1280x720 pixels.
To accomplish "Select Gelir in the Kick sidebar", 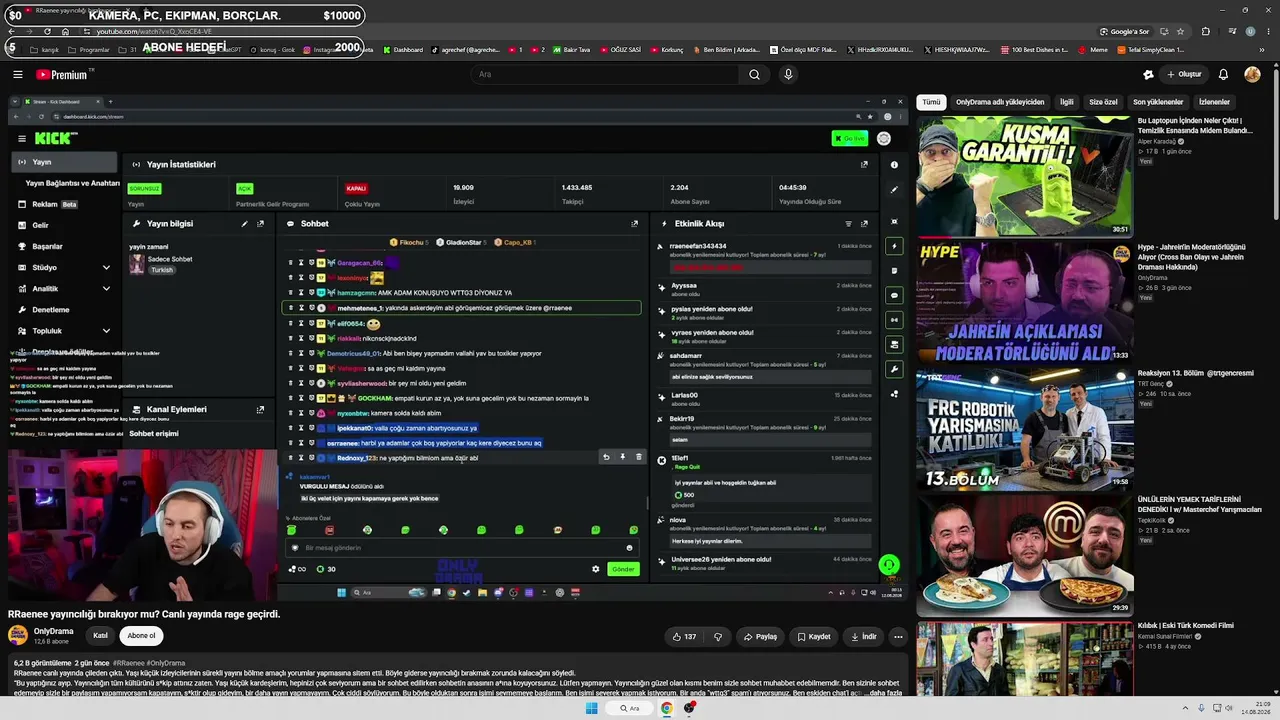I will point(40,225).
